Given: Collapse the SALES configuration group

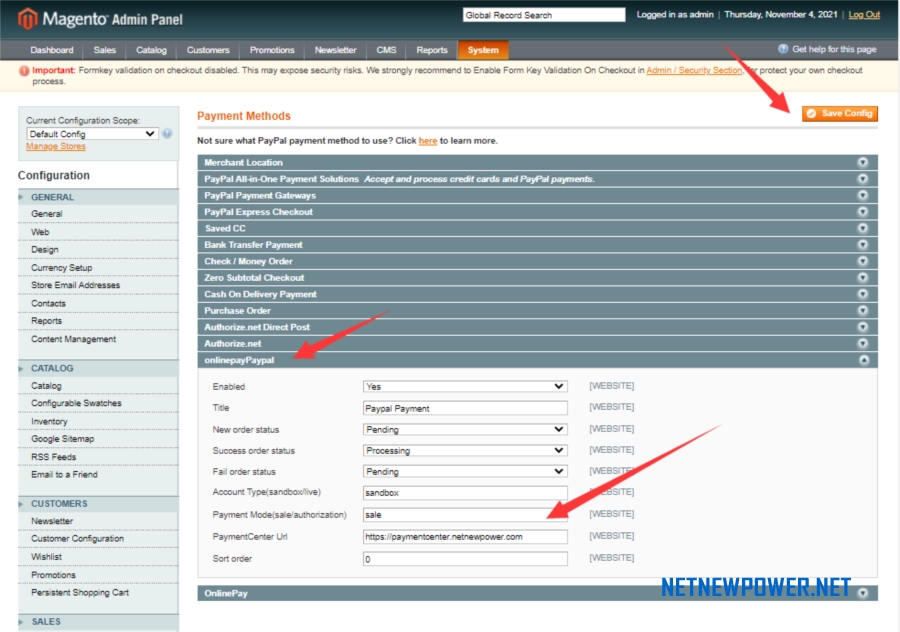Looking at the screenshot, I should point(98,622).
